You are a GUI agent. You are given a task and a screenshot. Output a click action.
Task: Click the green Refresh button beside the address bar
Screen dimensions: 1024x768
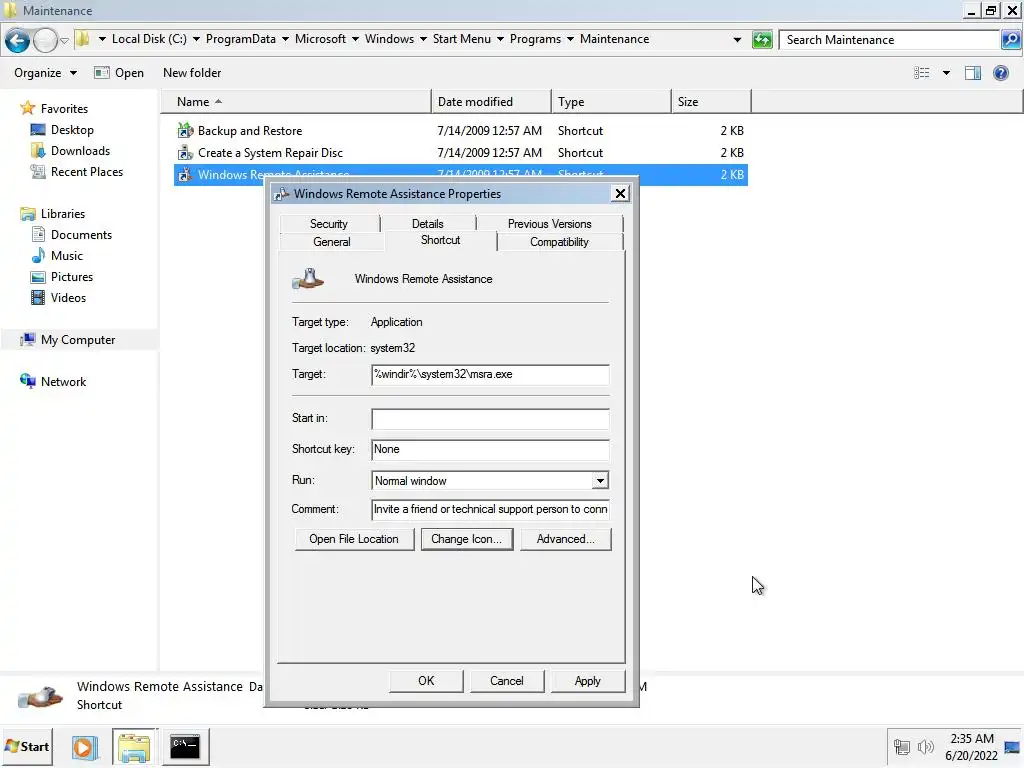[x=762, y=40]
